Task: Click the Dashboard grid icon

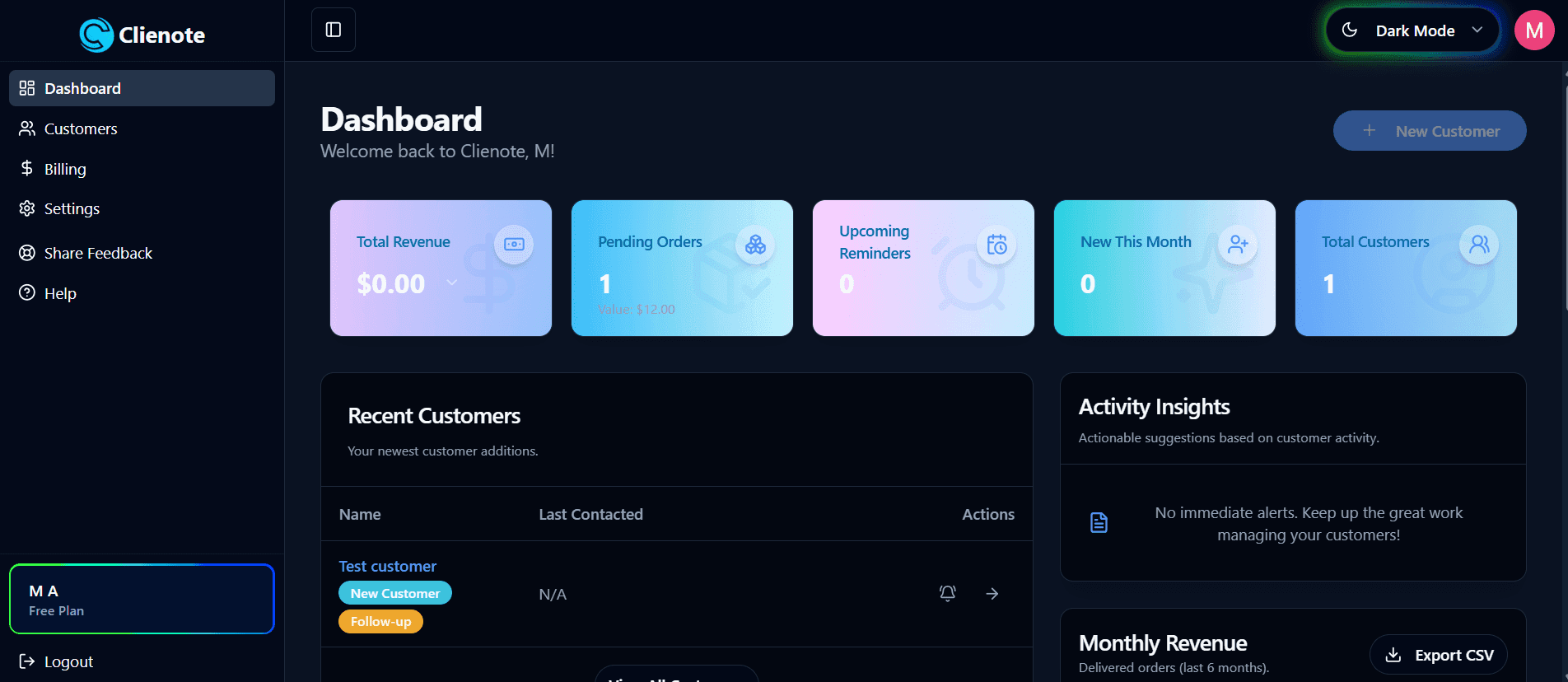Action: pos(27,88)
